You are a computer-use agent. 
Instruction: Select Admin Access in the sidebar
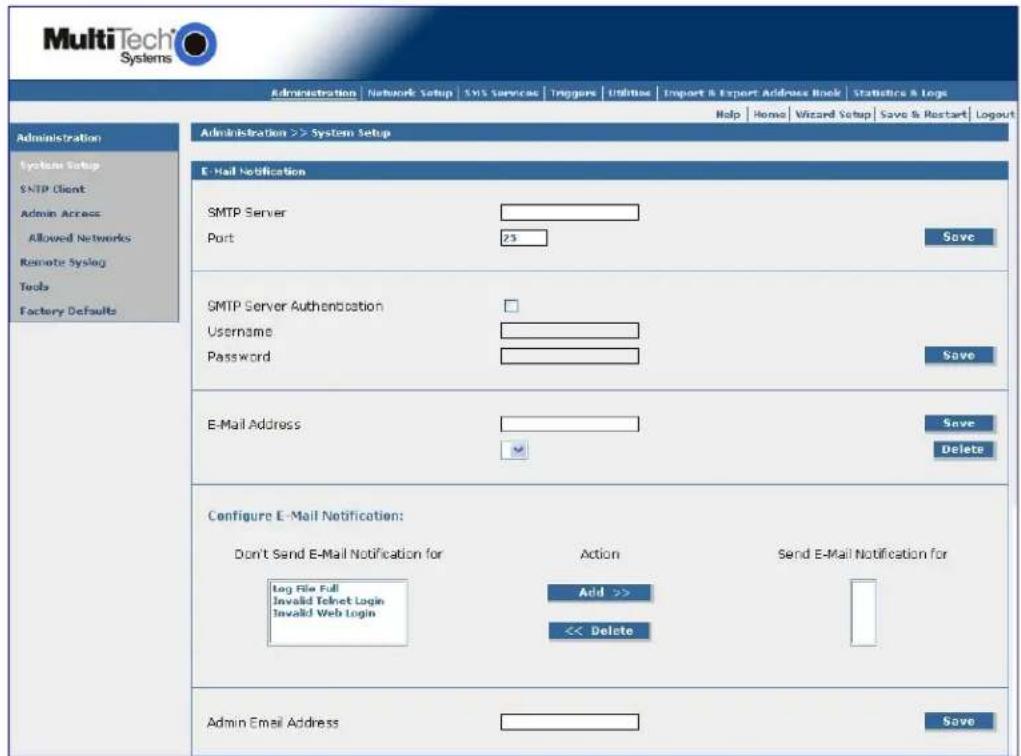(x=61, y=214)
